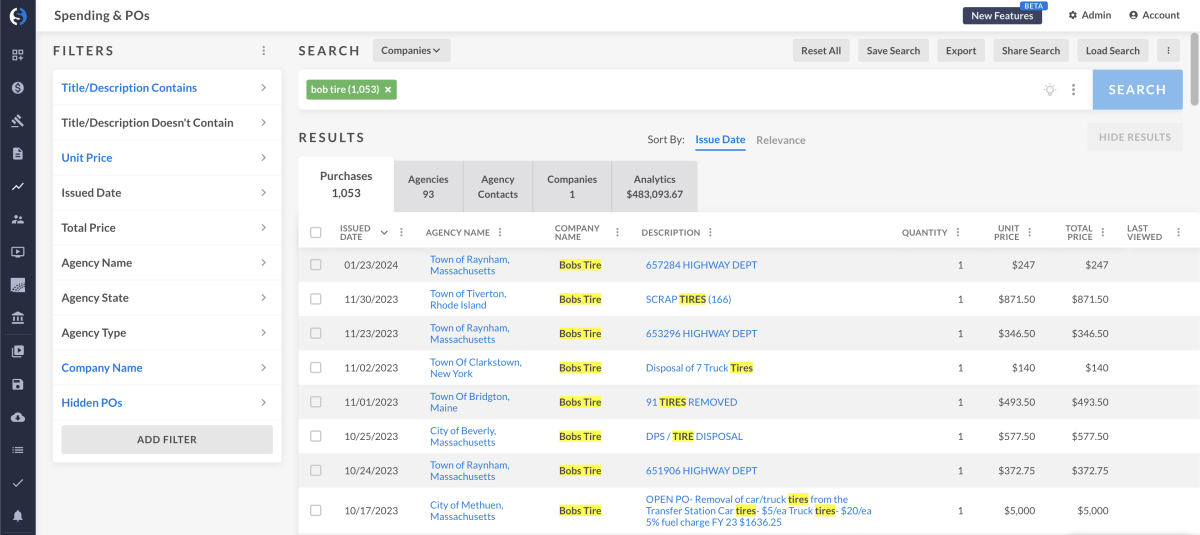Check the select-all checkbox in table header

point(316,233)
